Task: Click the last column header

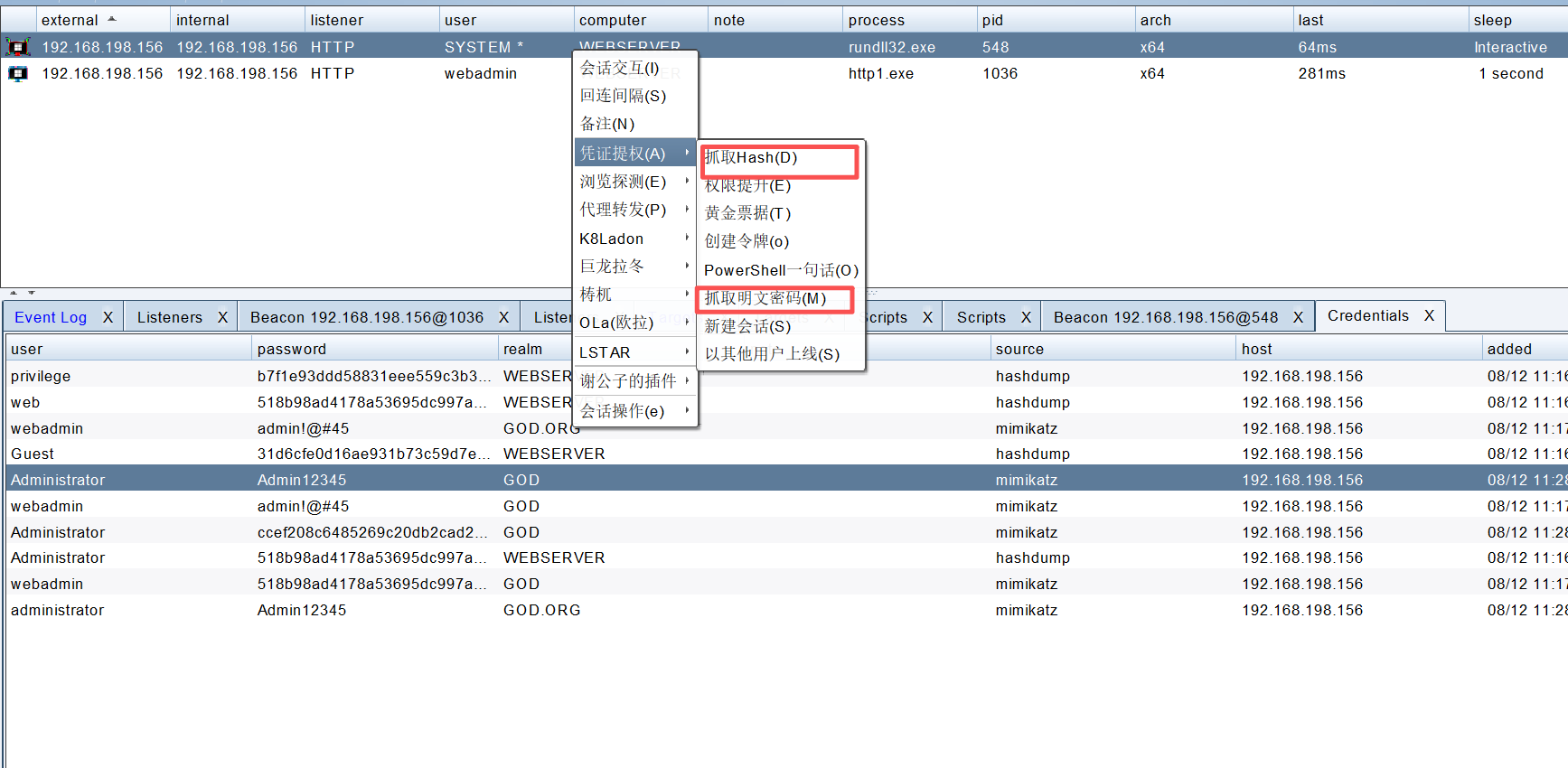Action: point(1381,20)
